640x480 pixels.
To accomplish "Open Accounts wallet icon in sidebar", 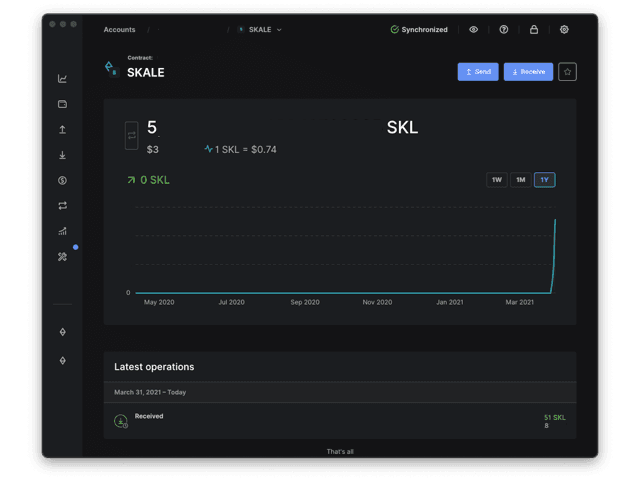I will (63, 104).
